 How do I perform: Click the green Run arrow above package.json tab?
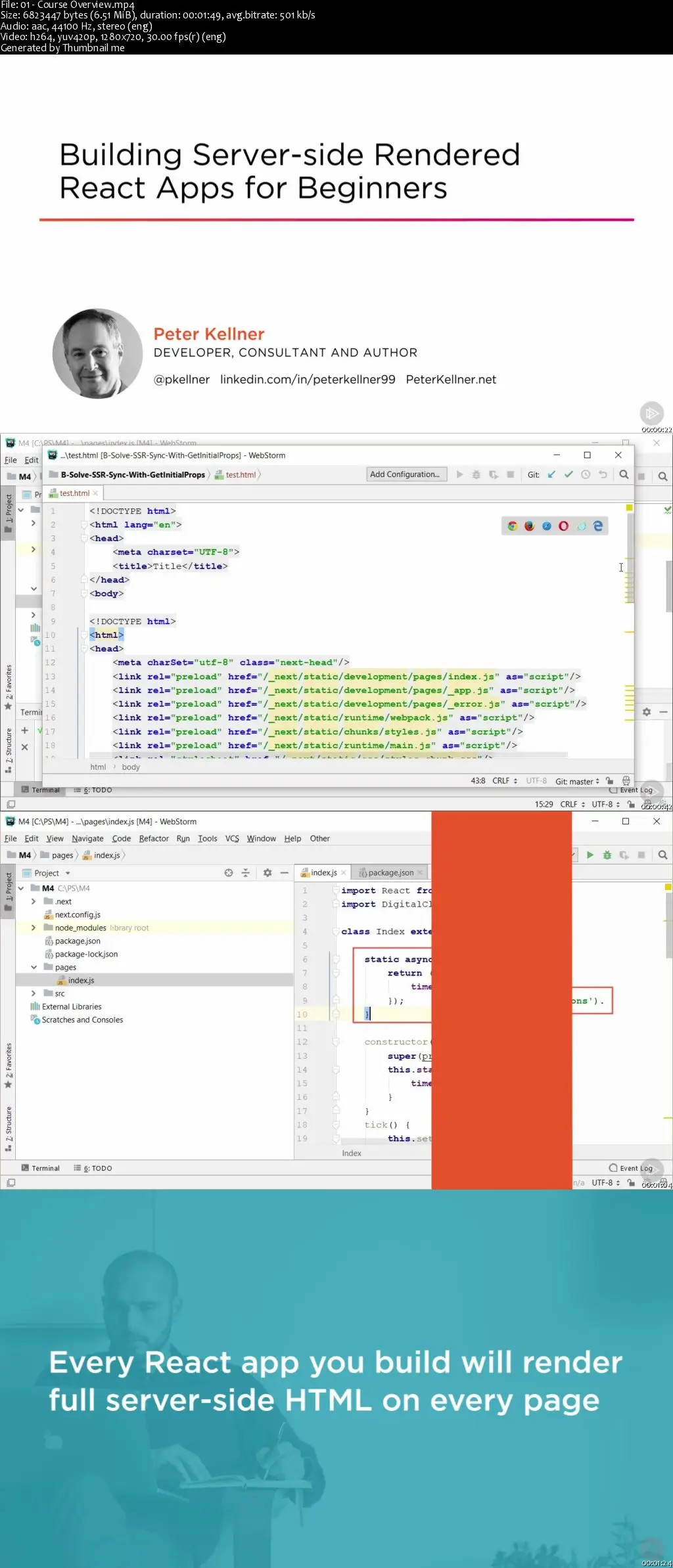590,855
